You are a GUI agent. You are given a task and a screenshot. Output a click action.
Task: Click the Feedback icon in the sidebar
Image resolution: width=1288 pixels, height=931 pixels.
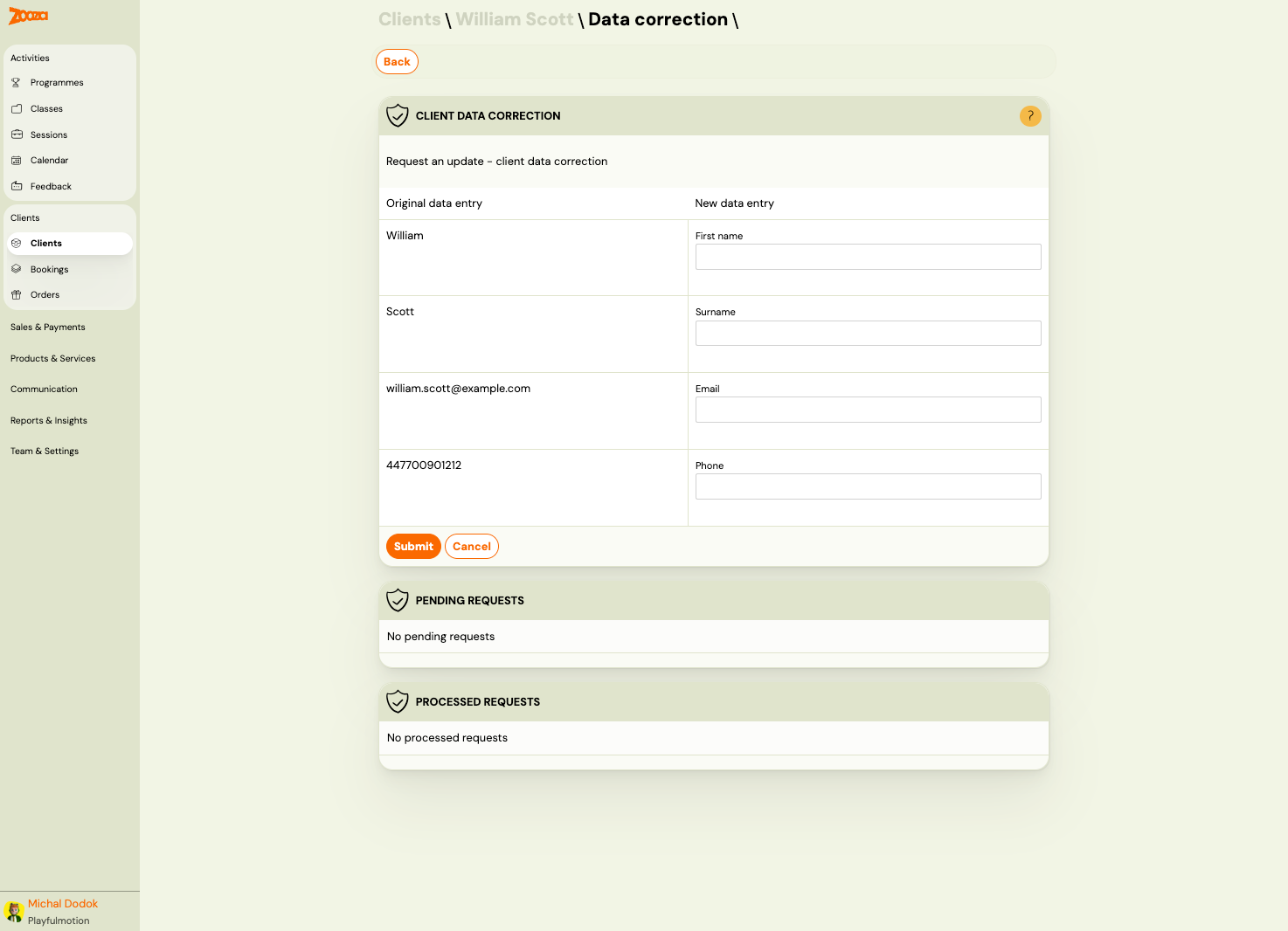[17, 186]
